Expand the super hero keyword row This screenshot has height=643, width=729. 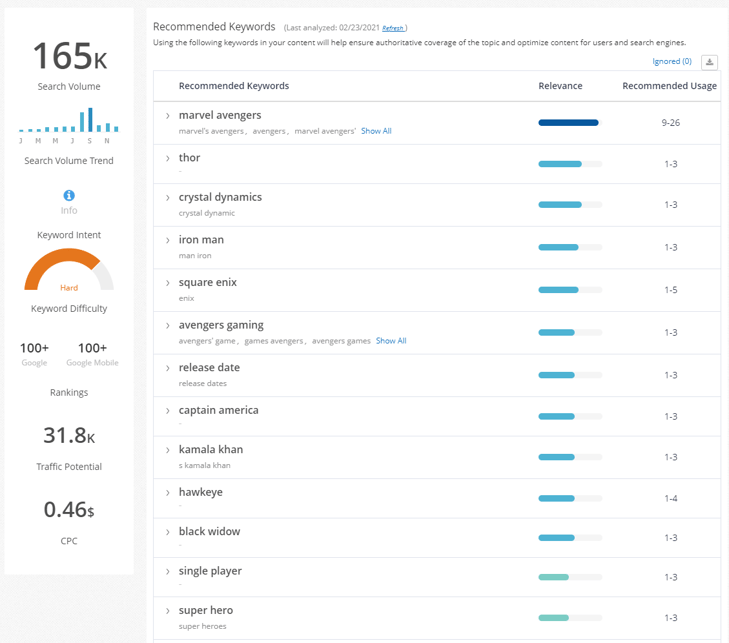(168, 611)
